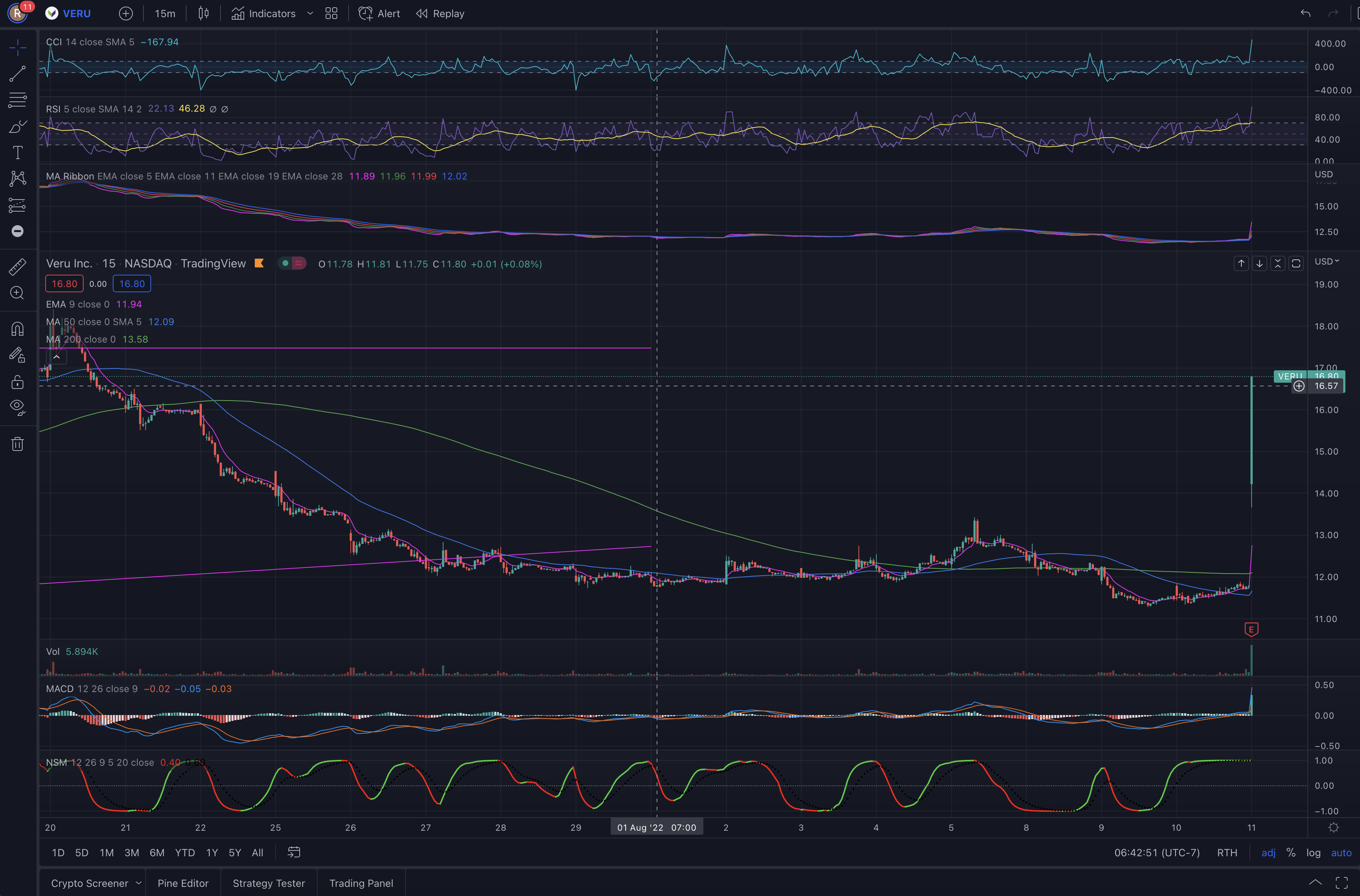Open the ruler measure tool
The width and height of the screenshot is (1360, 896).
[x=18, y=267]
